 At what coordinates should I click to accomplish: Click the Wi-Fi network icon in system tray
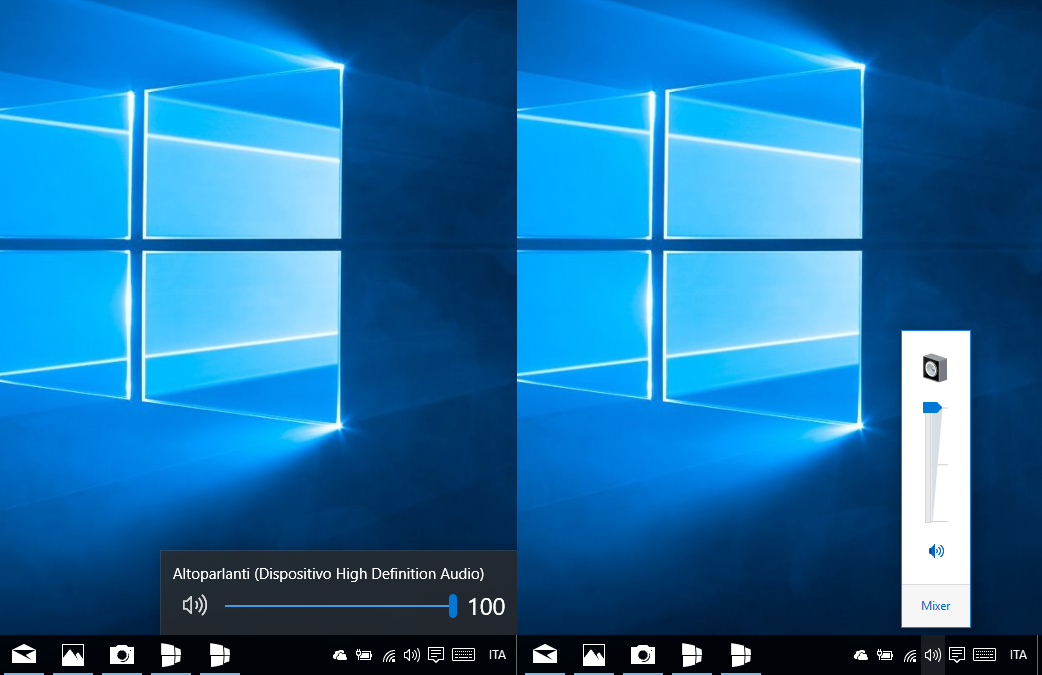point(387,655)
